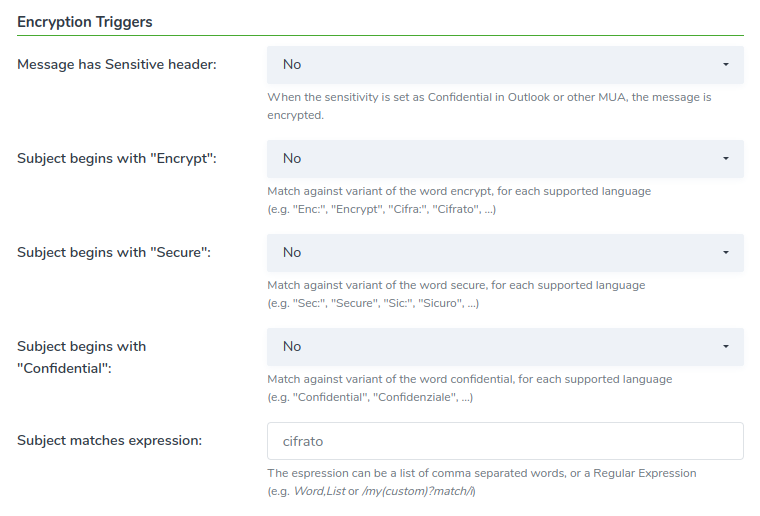Click the caret arrow of "Confidential" select
Image resolution: width=760 pixels, height=516 pixels.
(725, 347)
